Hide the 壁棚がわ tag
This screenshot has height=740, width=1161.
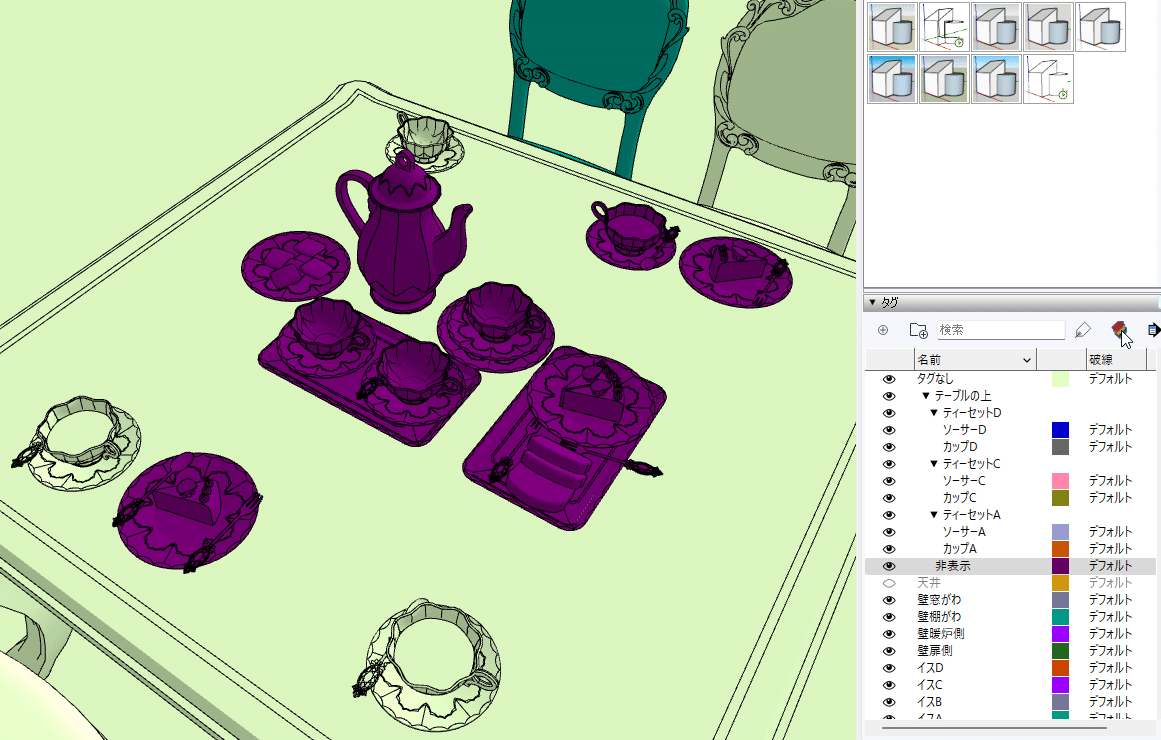point(889,617)
